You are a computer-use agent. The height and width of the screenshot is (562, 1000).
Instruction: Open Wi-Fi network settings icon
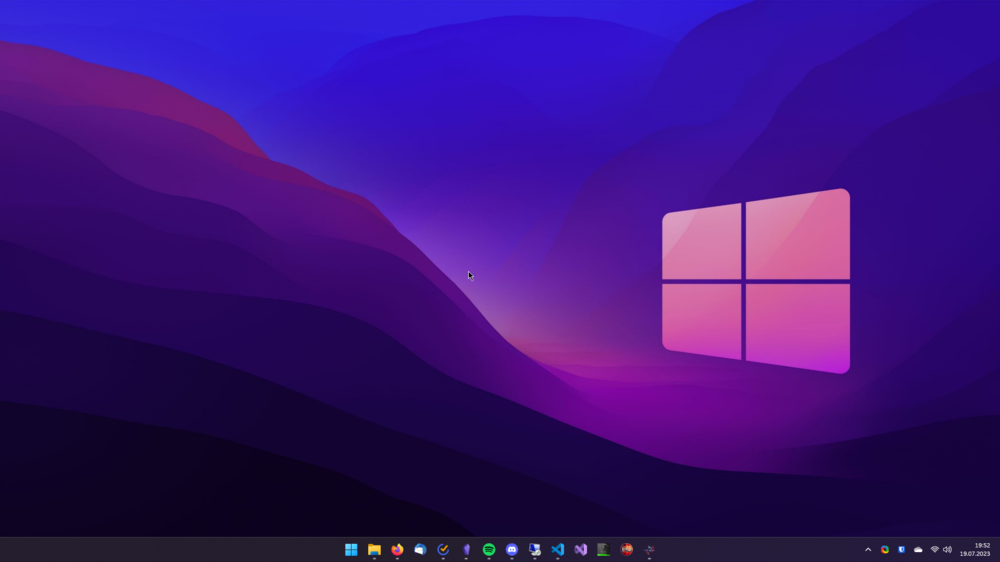934,550
